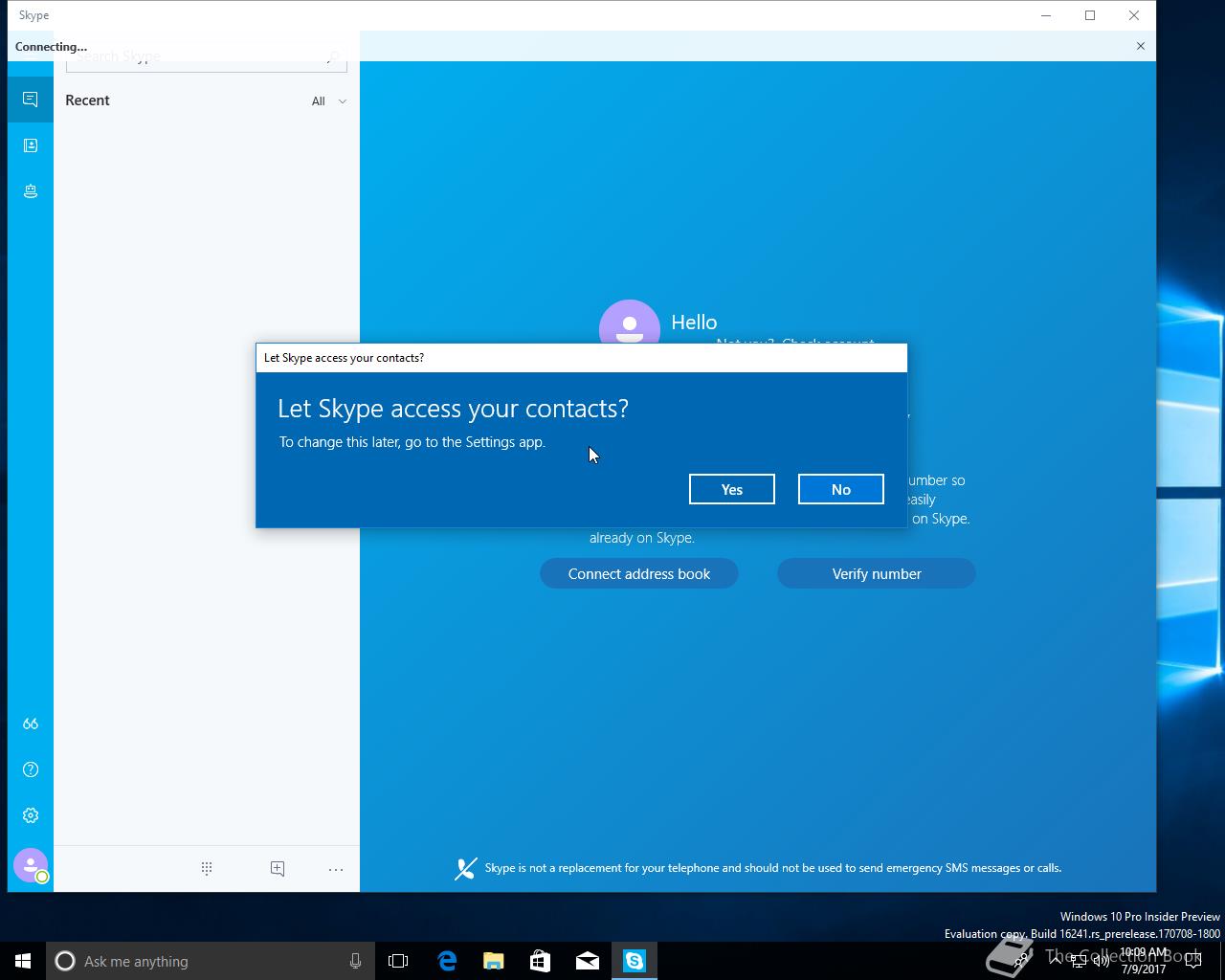Launch Microsoft Edge from taskbar
Screen dimensions: 1225x980
pos(447,961)
